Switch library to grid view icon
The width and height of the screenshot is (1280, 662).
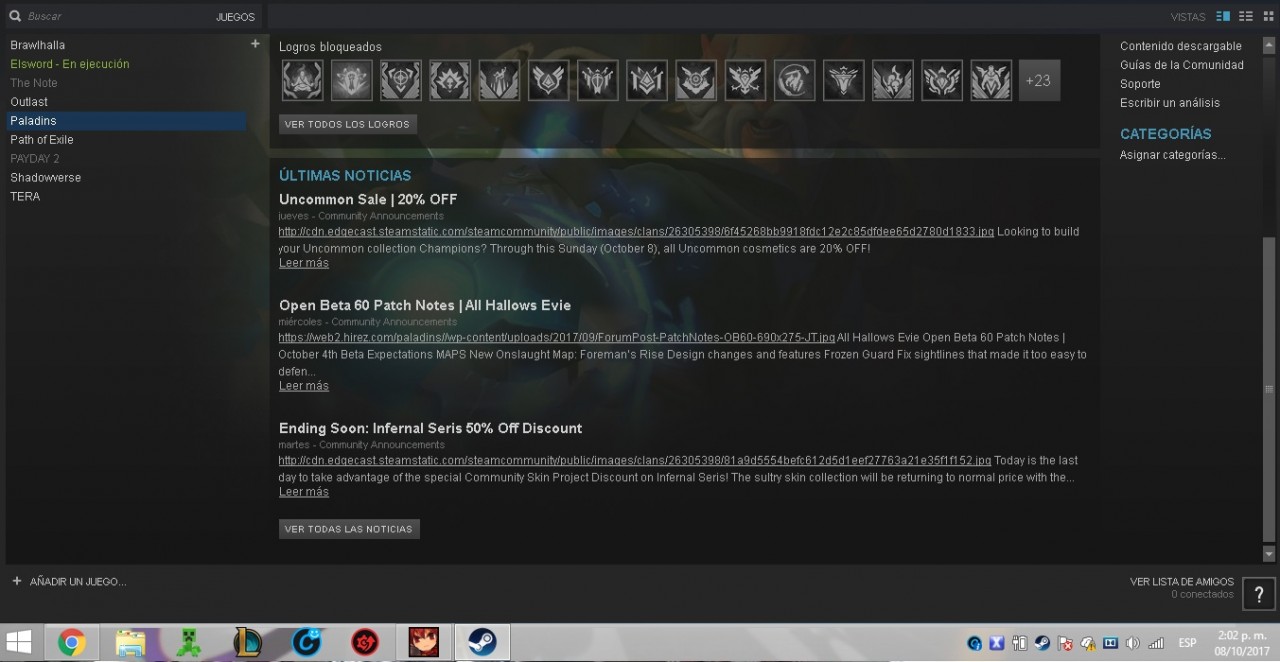click(1269, 16)
